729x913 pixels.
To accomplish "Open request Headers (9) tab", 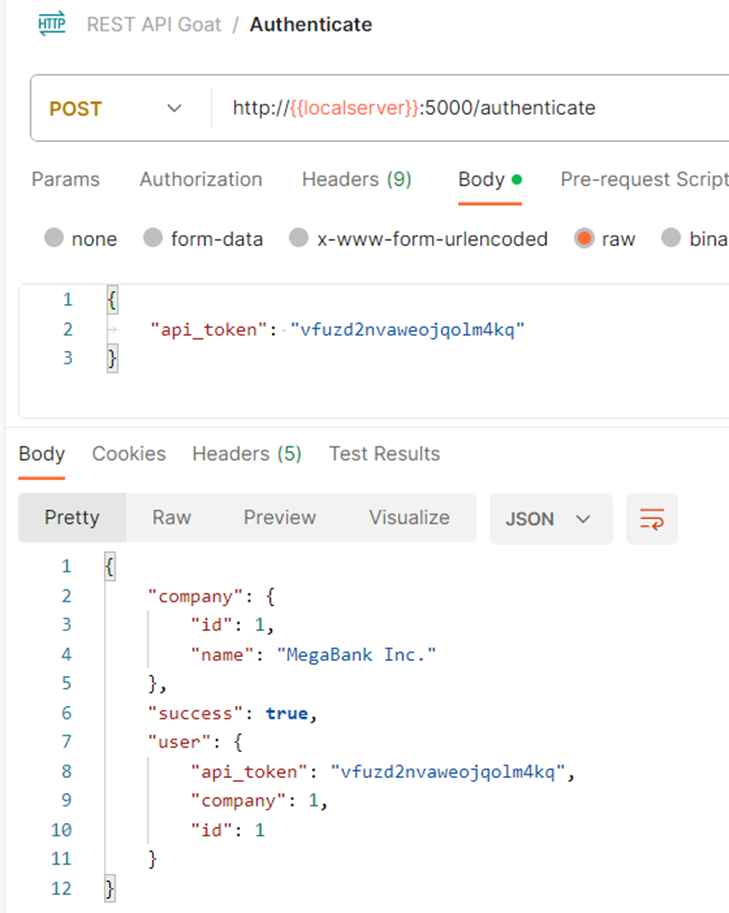I will (x=356, y=179).
